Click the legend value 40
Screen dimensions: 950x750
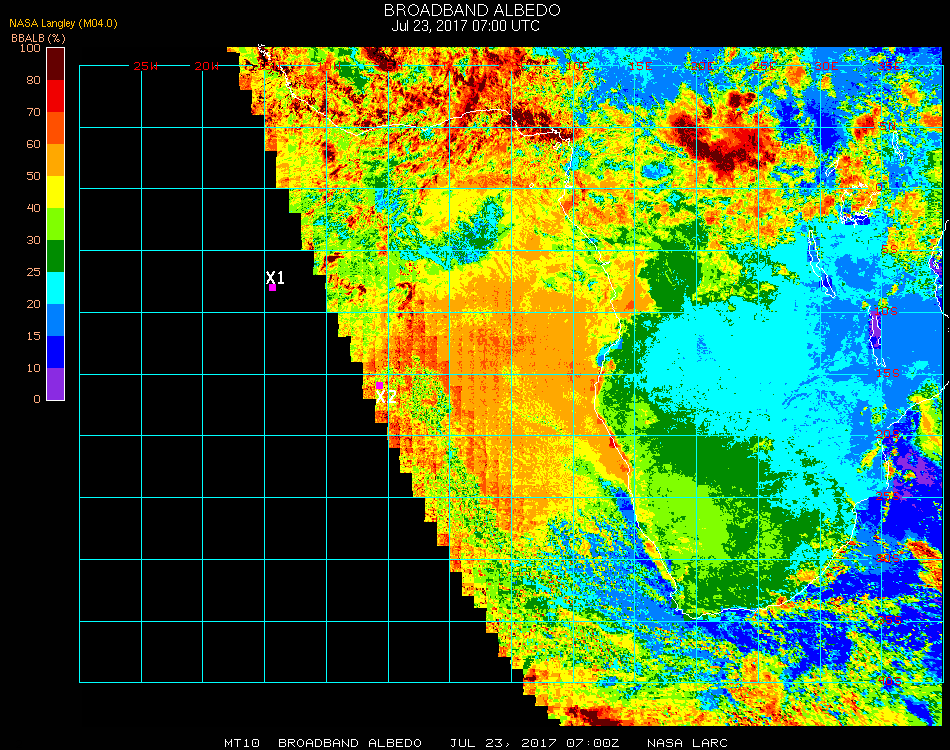coord(33,208)
